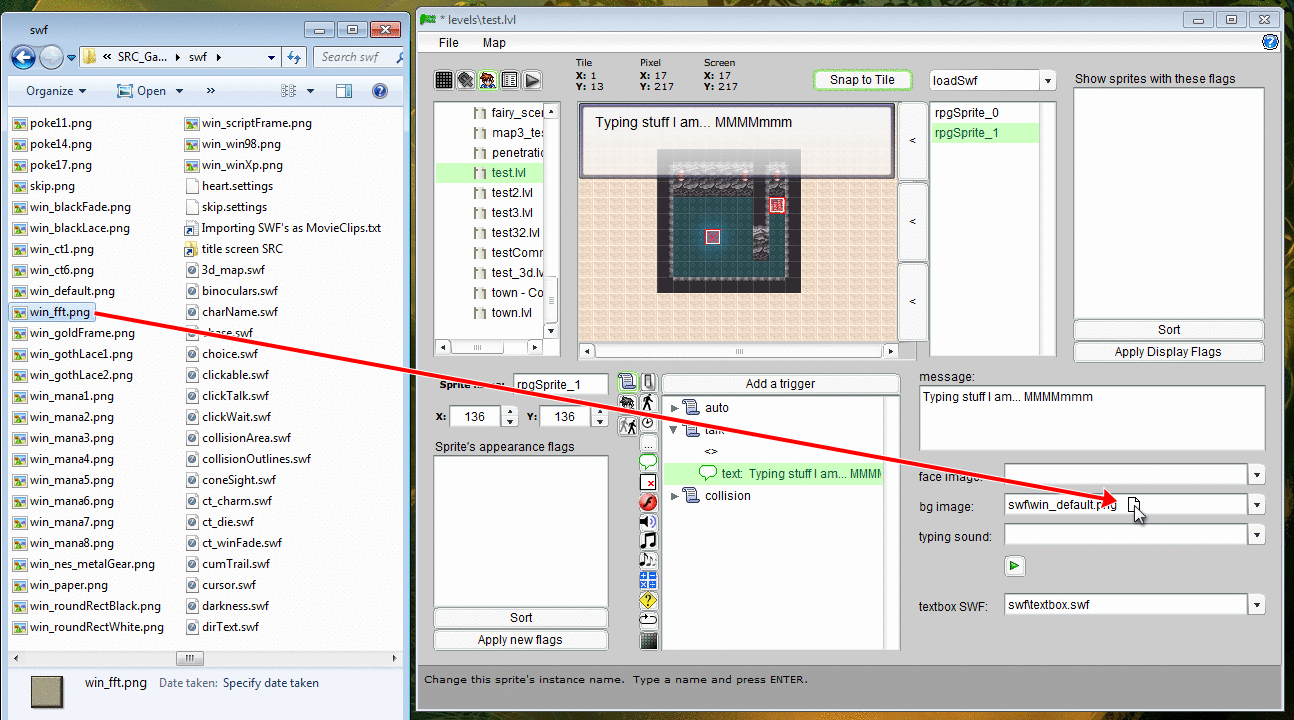Select the tile grid editing mode icon
The width and height of the screenshot is (1294, 720).
pos(445,80)
